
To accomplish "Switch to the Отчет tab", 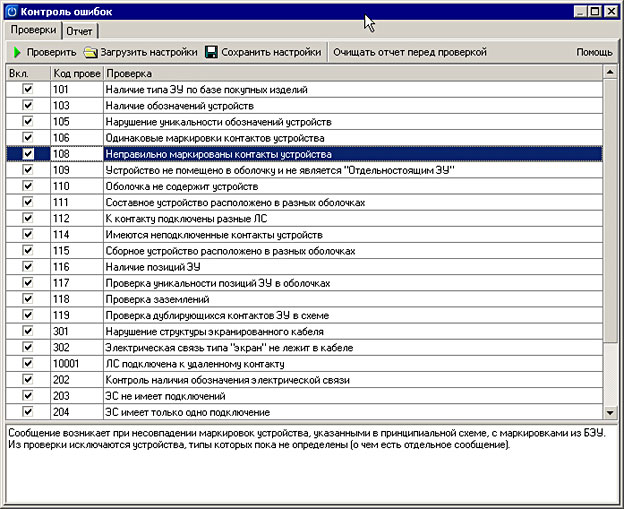I will 79,31.
